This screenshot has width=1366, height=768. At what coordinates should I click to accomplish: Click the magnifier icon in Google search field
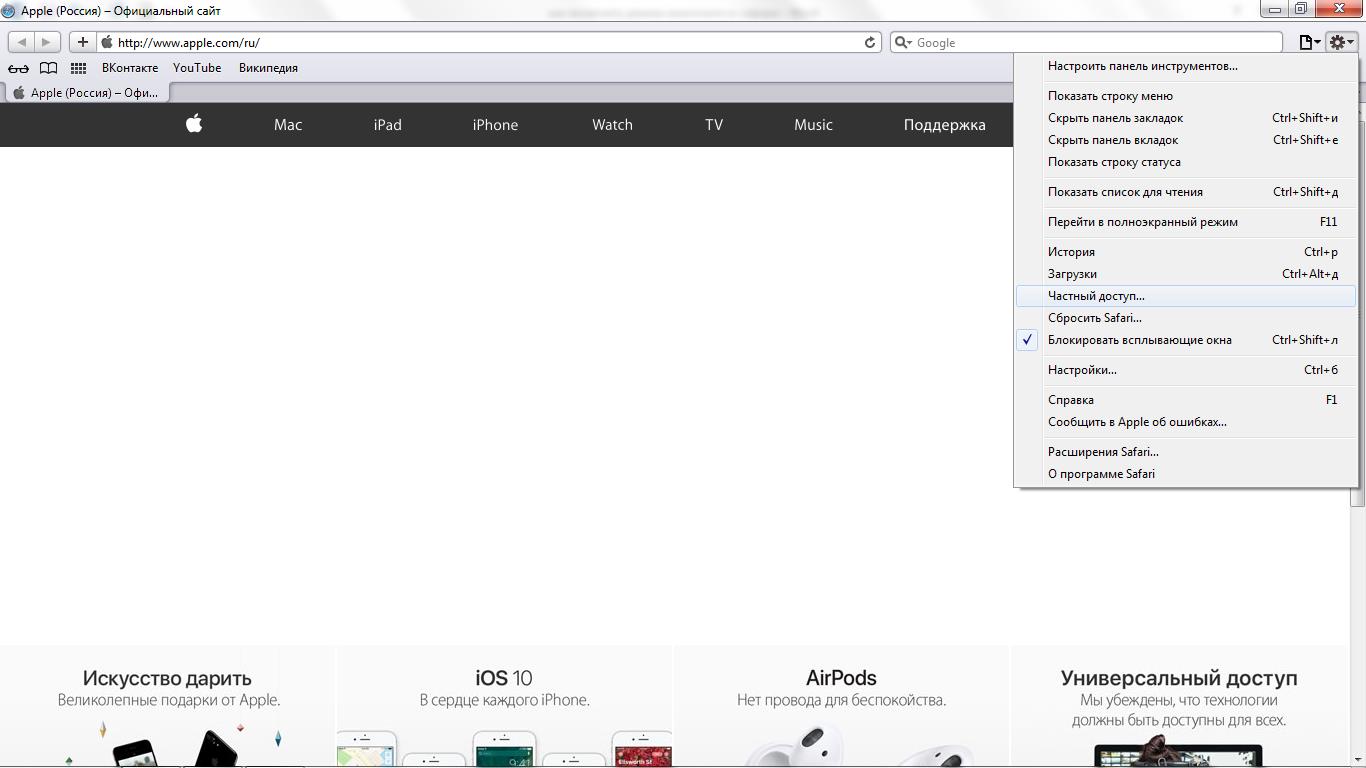tap(902, 42)
